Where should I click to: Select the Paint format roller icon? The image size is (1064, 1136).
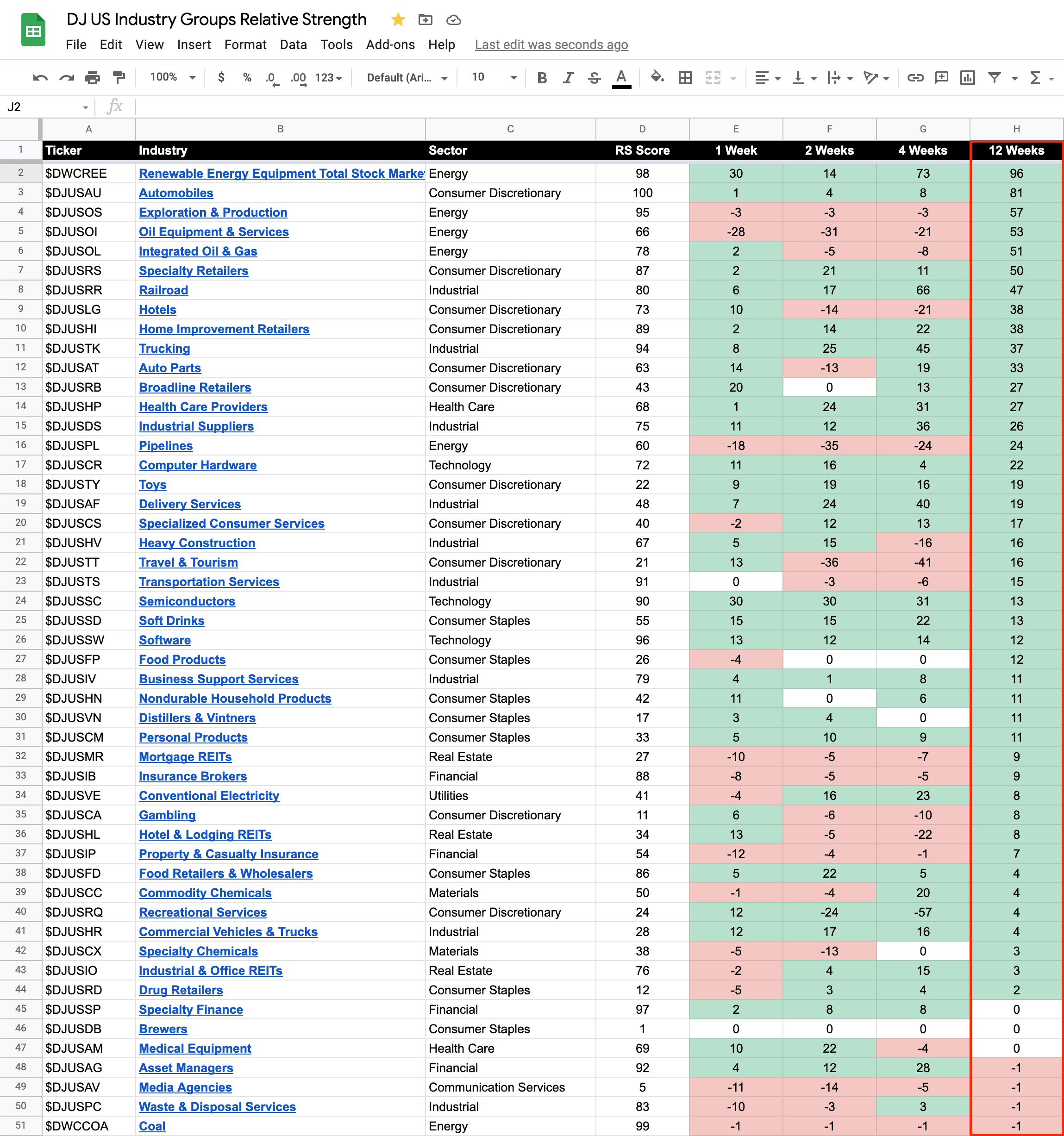pyautogui.click(x=119, y=78)
